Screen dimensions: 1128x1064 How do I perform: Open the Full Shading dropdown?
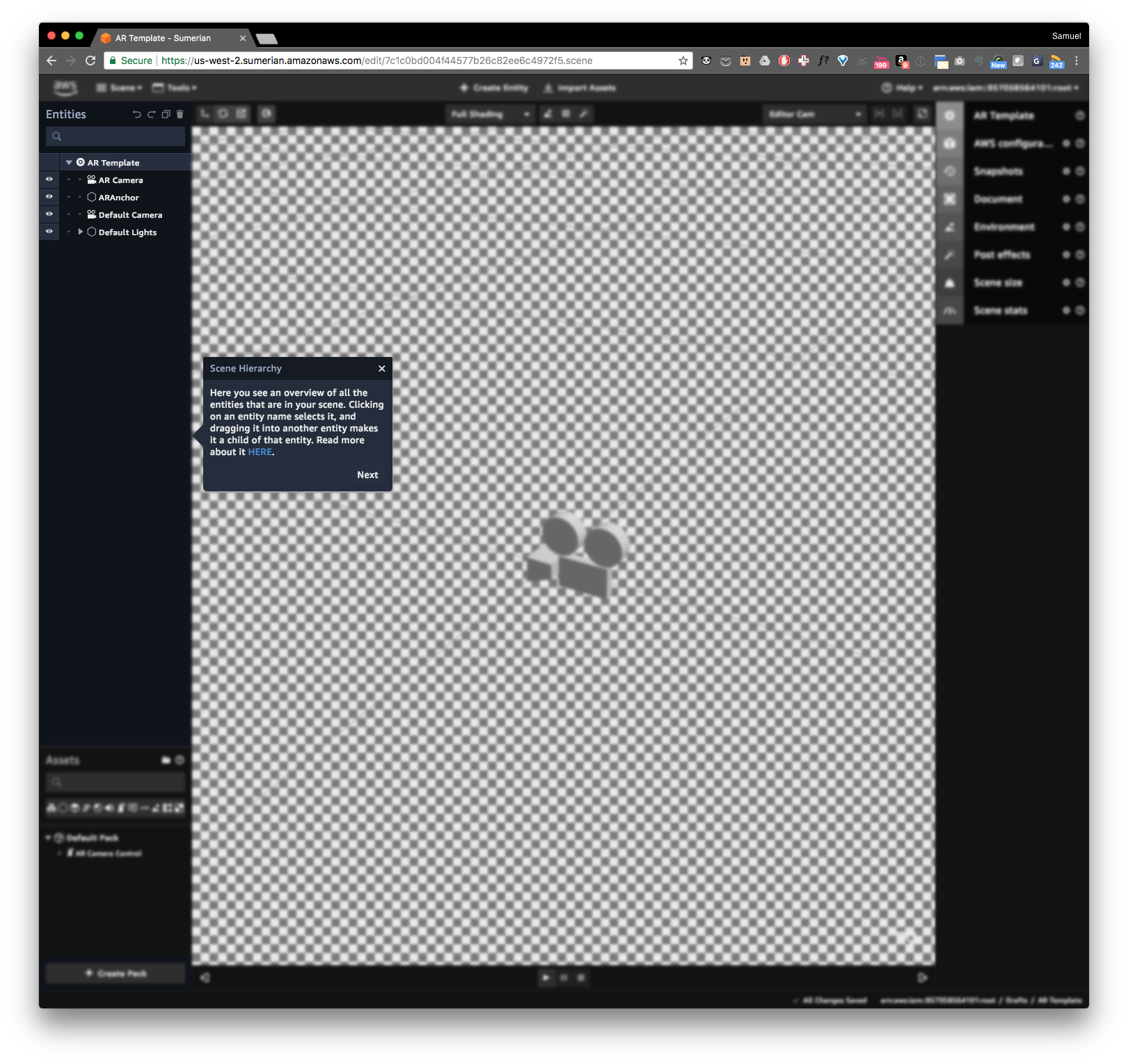tap(489, 114)
